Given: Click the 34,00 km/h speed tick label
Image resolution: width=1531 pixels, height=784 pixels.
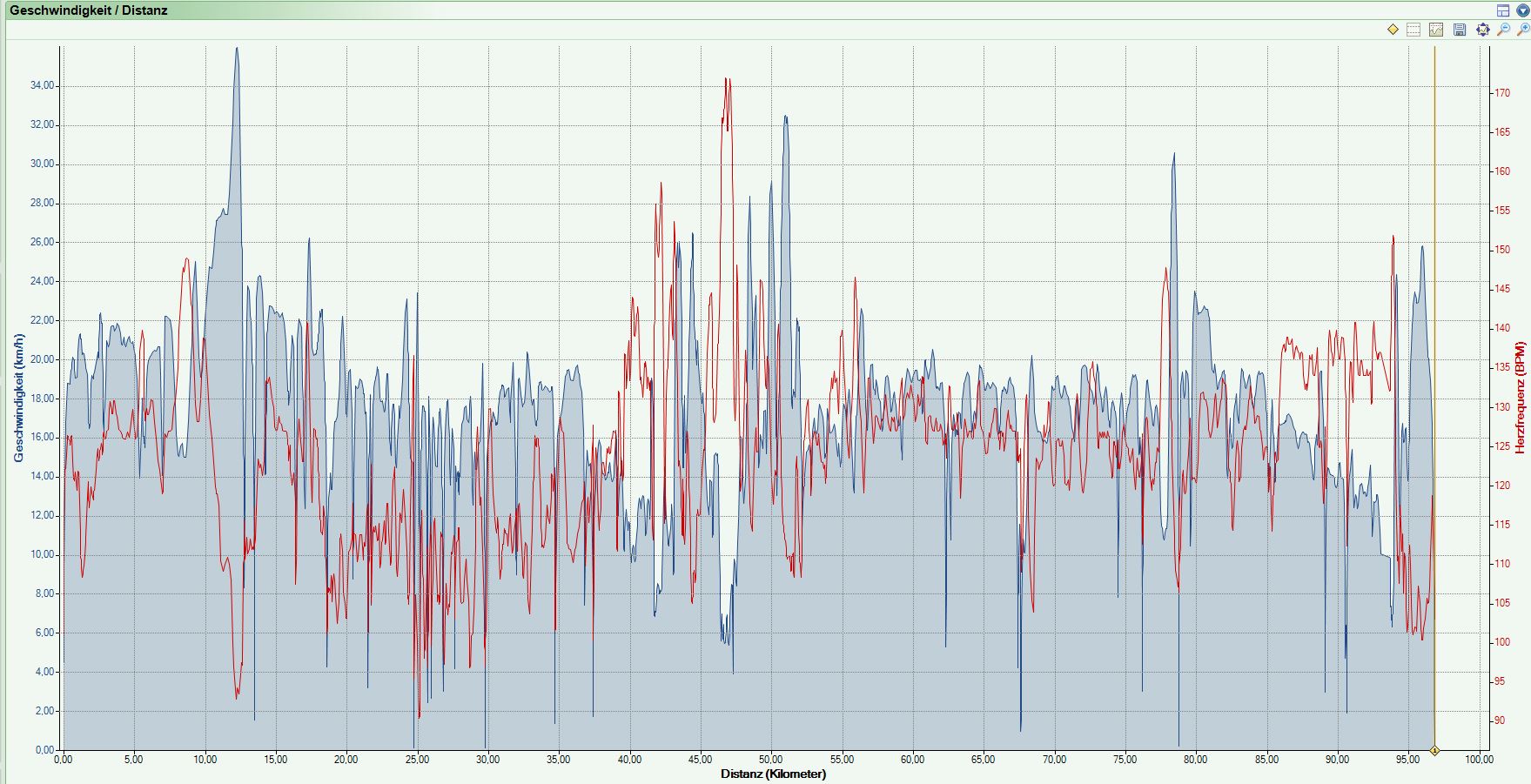Looking at the screenshot, I should click(x=42, y=85).
